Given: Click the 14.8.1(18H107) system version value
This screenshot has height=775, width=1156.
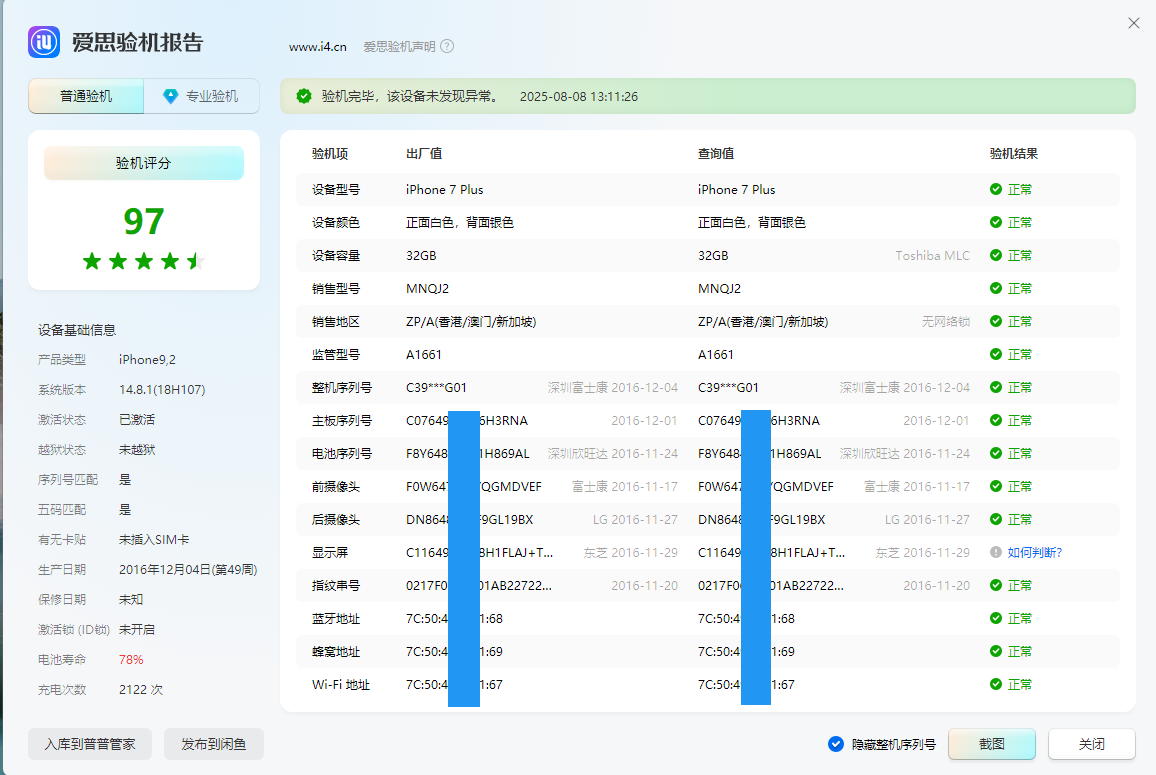Looking at the screenshot, I should tap(162, 389).
